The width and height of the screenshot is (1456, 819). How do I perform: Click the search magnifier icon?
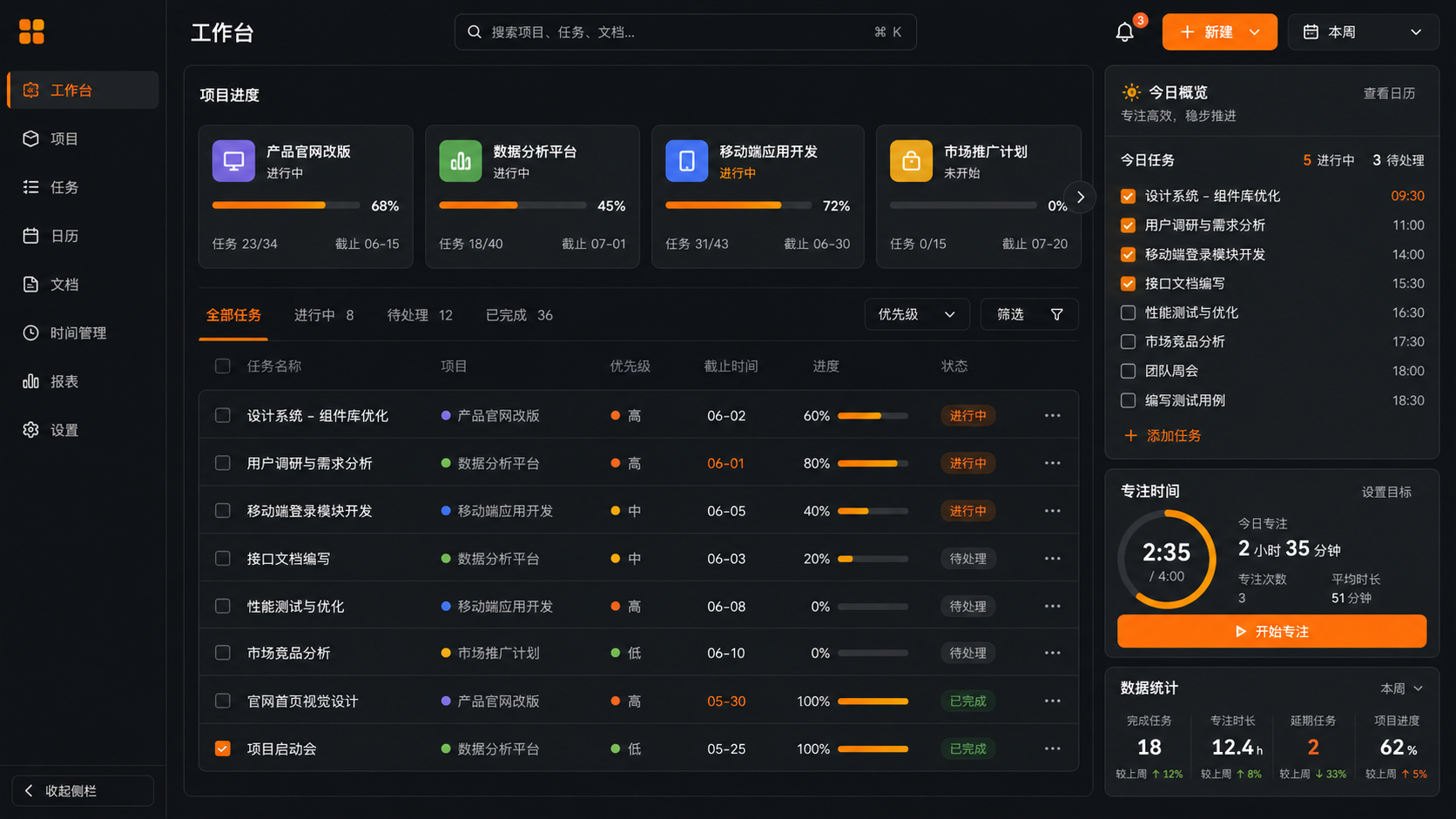(475, 32)
